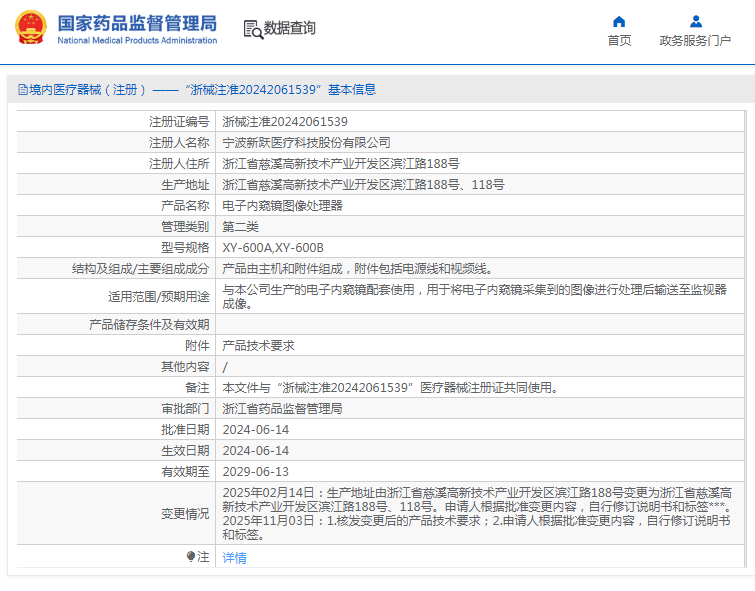Image resolution: width=755 pixels, height=591 pixels.
Task: Select model value XY-600A,XY-600B
Action: (273, 248)
